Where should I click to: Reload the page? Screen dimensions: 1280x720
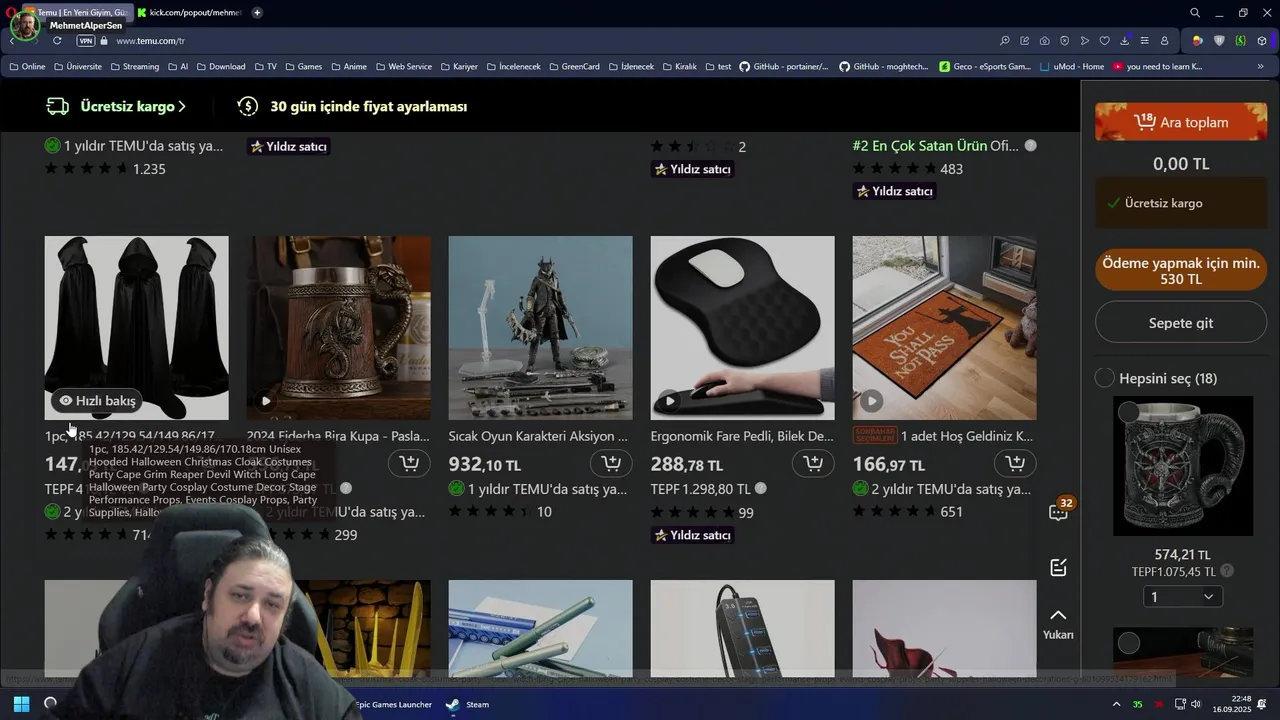click(x=57, y=41)
